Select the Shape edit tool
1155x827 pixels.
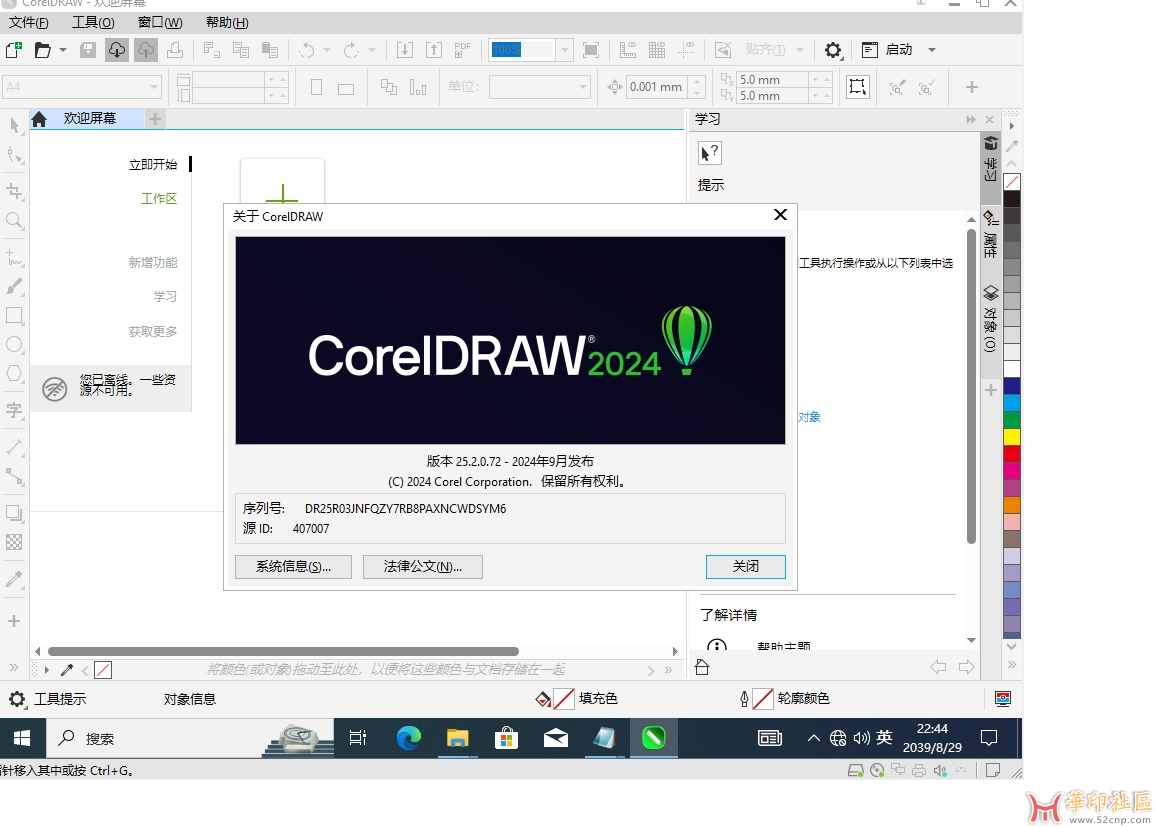15,155
